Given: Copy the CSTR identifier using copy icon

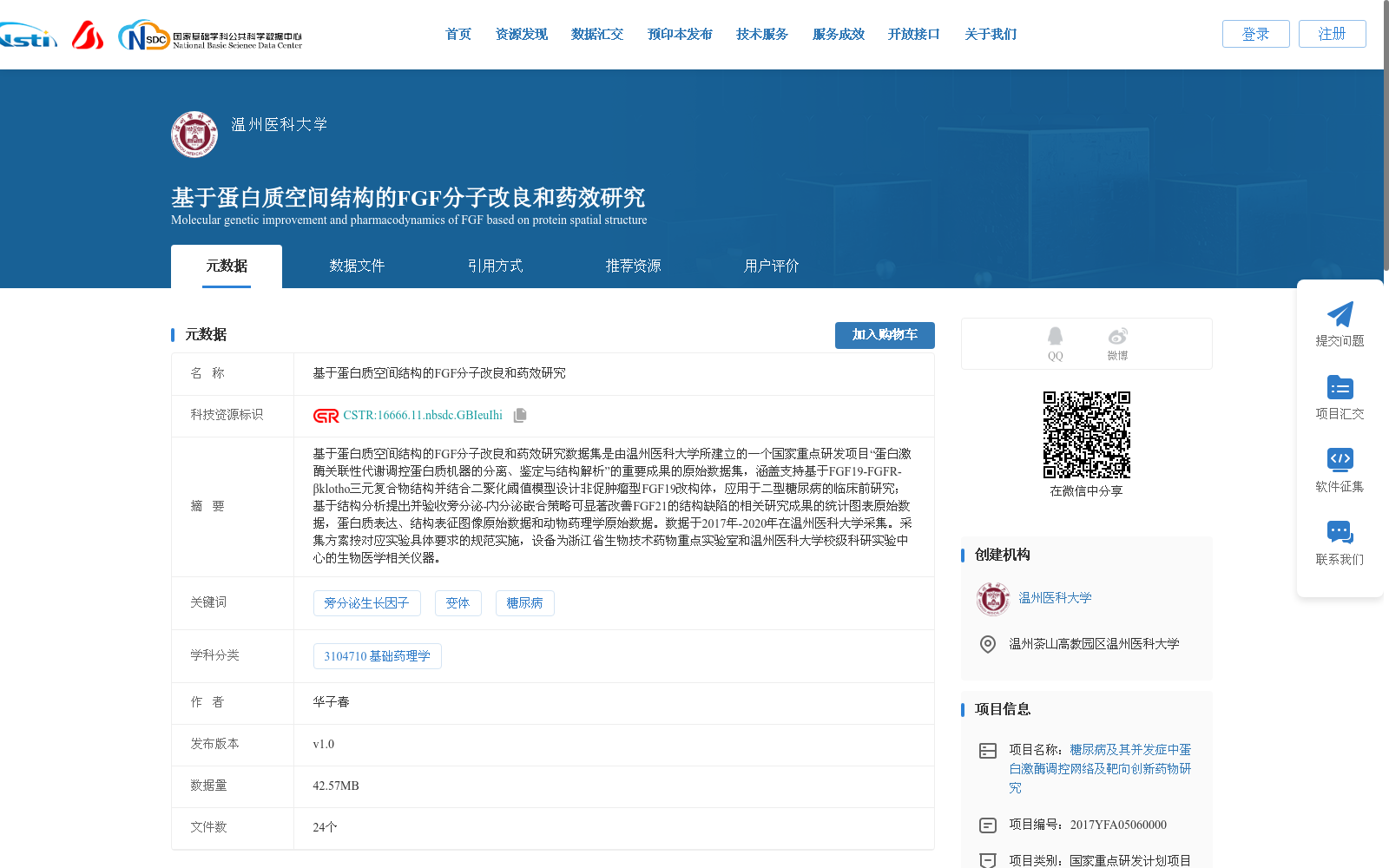Looking at the screenshot, I should (x=519, y=415).
